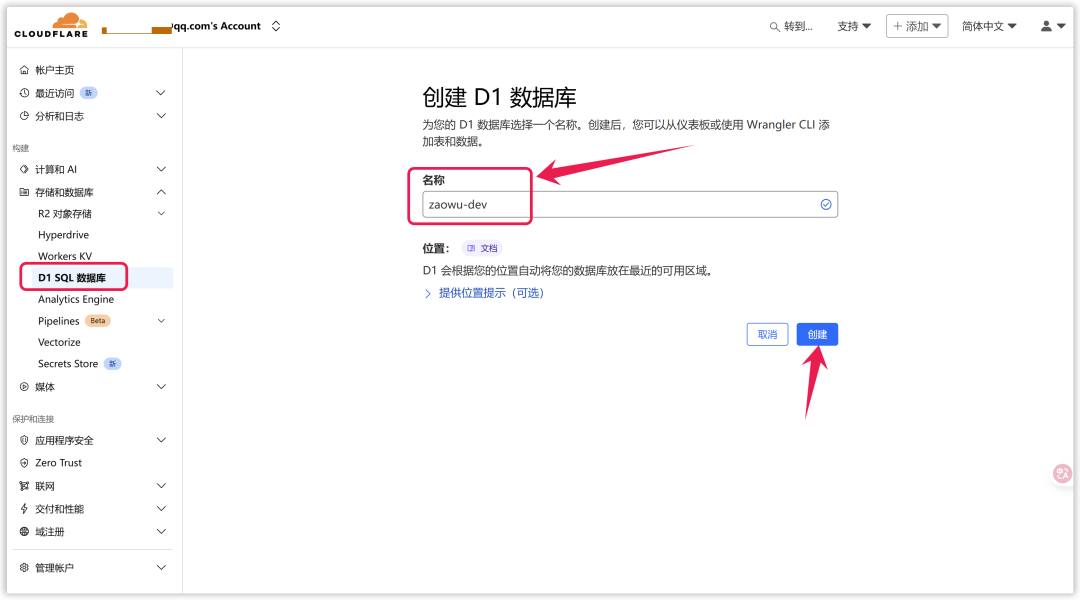
Task: Open Analytics Engine in the sidebar
Action: (x=76, y=299)
